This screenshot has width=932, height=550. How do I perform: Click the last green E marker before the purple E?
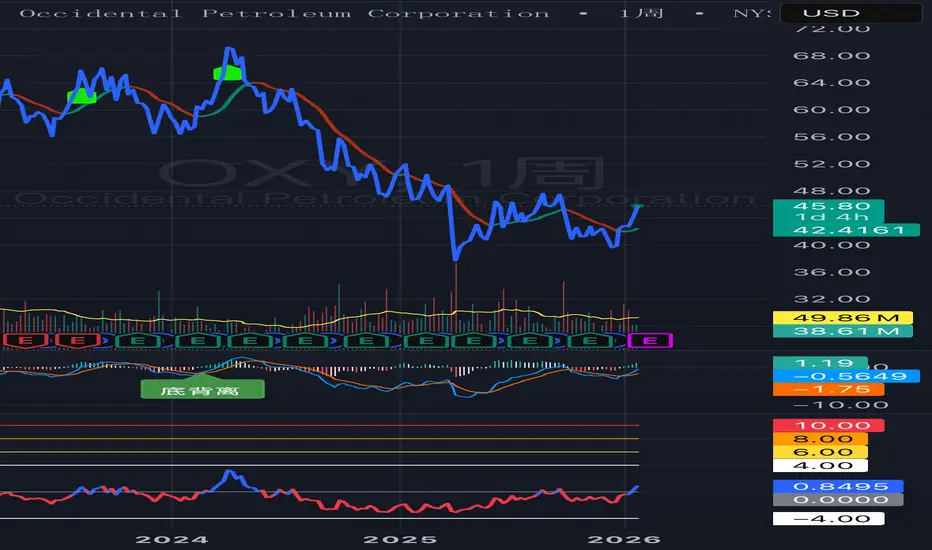coord(590,341)
